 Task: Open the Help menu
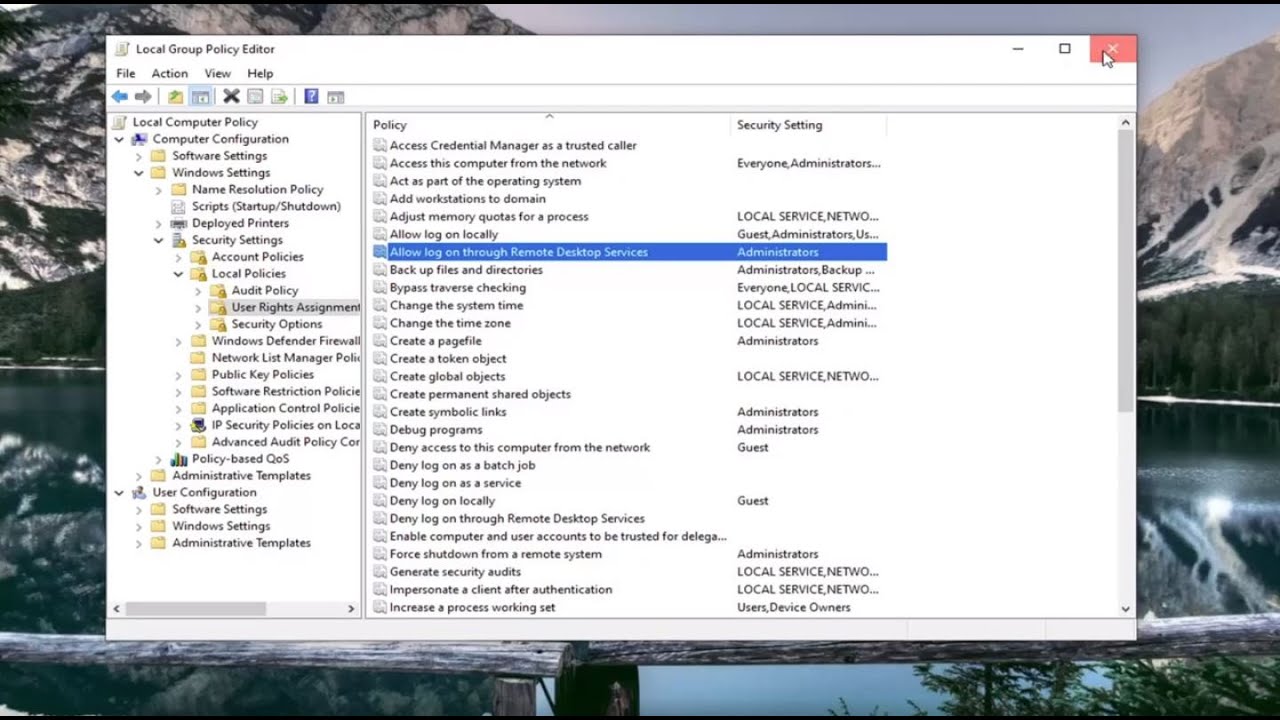(260, 73)
